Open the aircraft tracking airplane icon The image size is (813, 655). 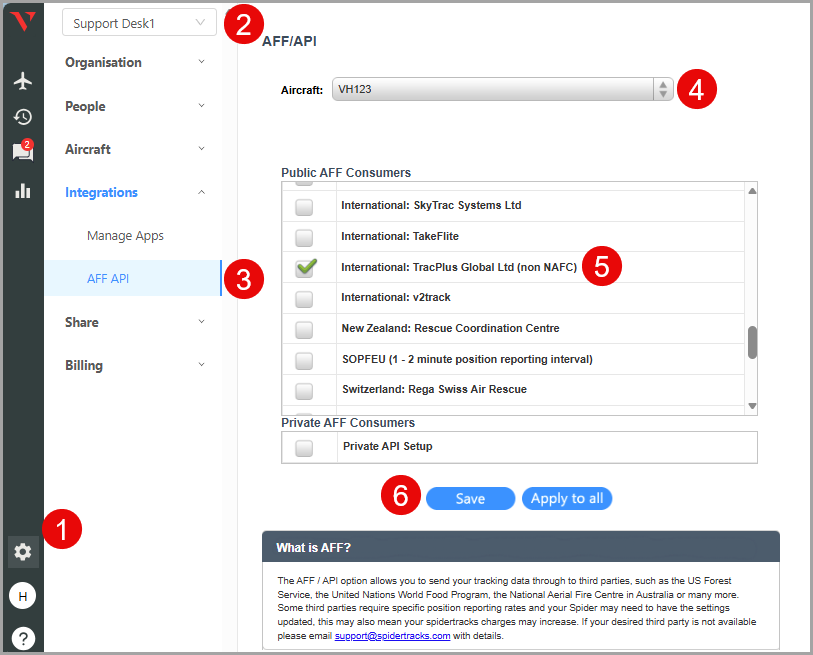22,81
